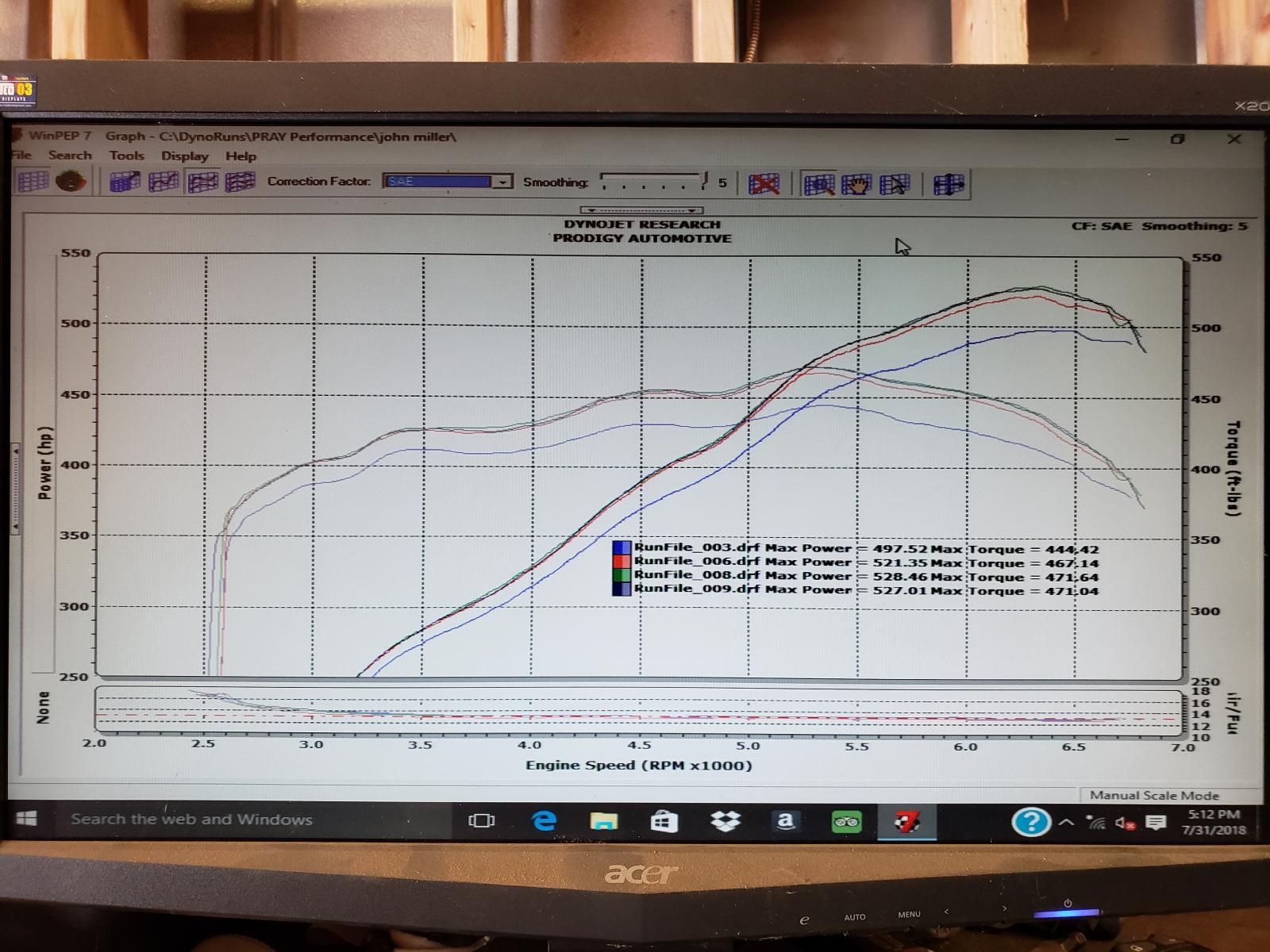The image size is (1270, 952).
Task: Click the PRODIGY AUTOMOTIVE subtitle
Action: click(642, 238)
